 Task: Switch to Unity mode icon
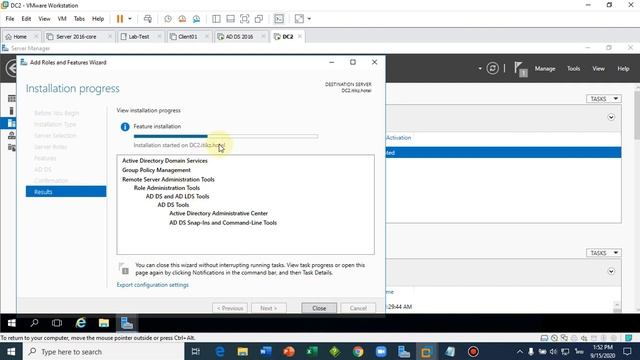[259, 19]
